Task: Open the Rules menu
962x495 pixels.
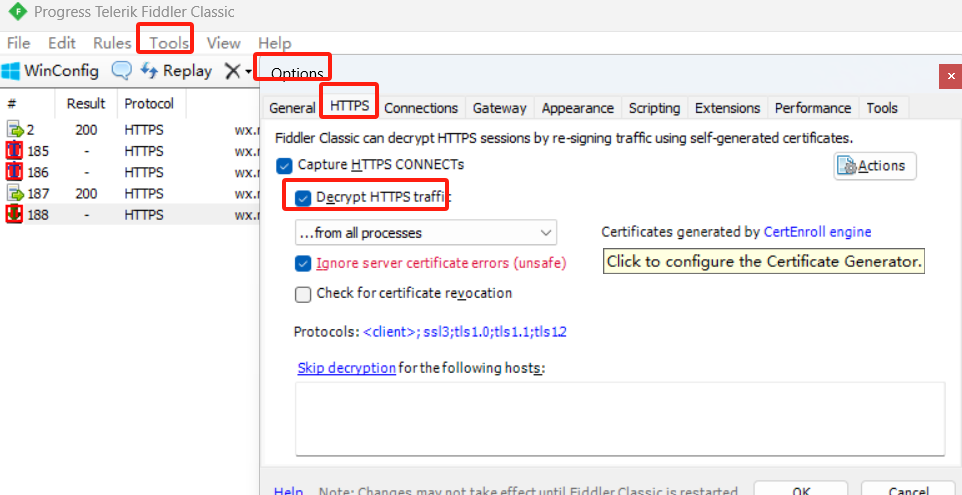Action: 112,43
